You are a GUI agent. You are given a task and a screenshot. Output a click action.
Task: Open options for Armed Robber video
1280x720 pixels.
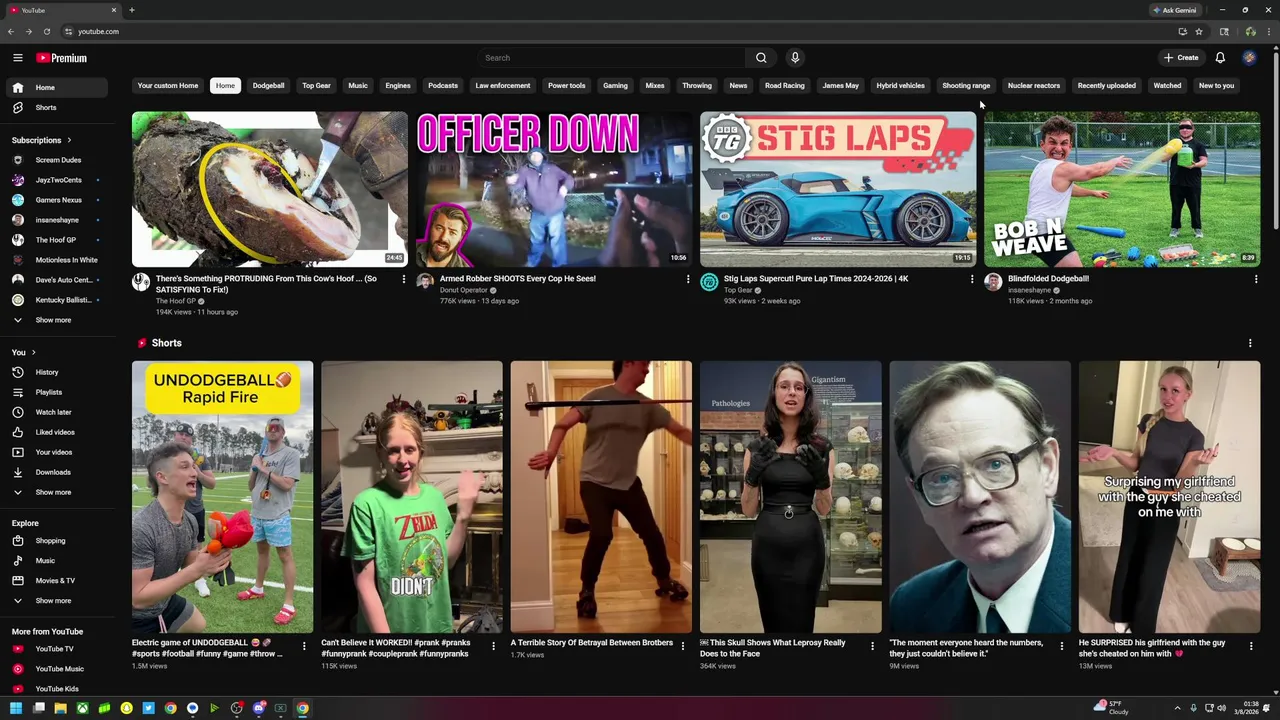[688, 279]
